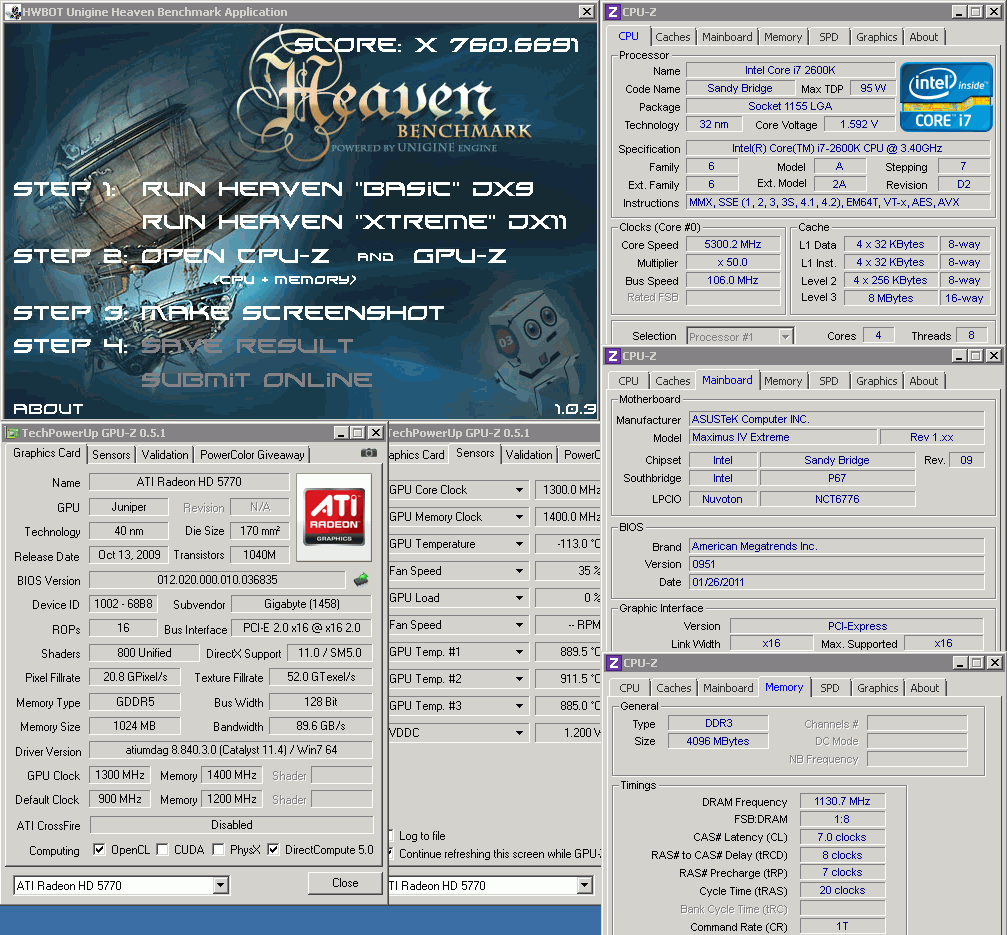
Task: Click the Core Voltage value 1.592 V
Action: [859, 124]
